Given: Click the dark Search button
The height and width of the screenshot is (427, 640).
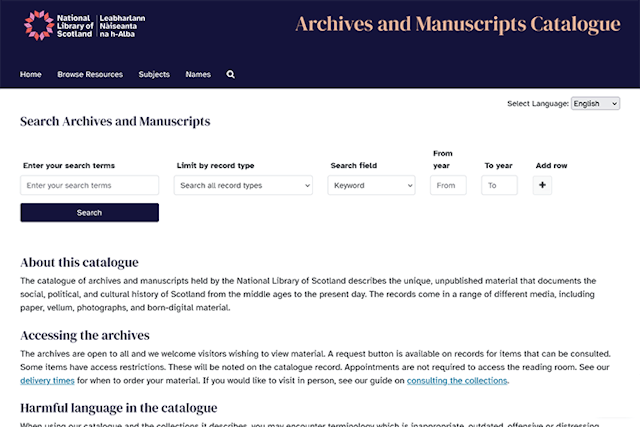Looking at the screenshot, I should 89,213.
